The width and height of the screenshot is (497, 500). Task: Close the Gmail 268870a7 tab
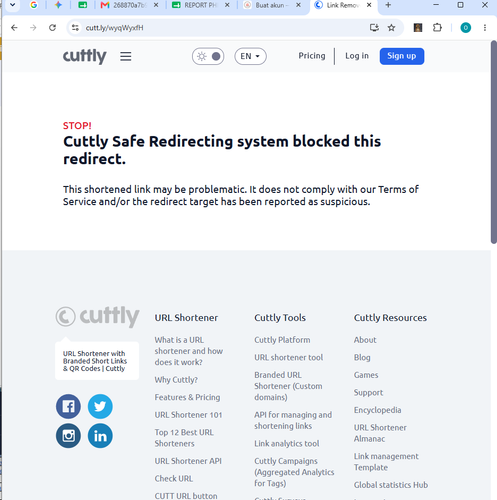coord(156,5)
